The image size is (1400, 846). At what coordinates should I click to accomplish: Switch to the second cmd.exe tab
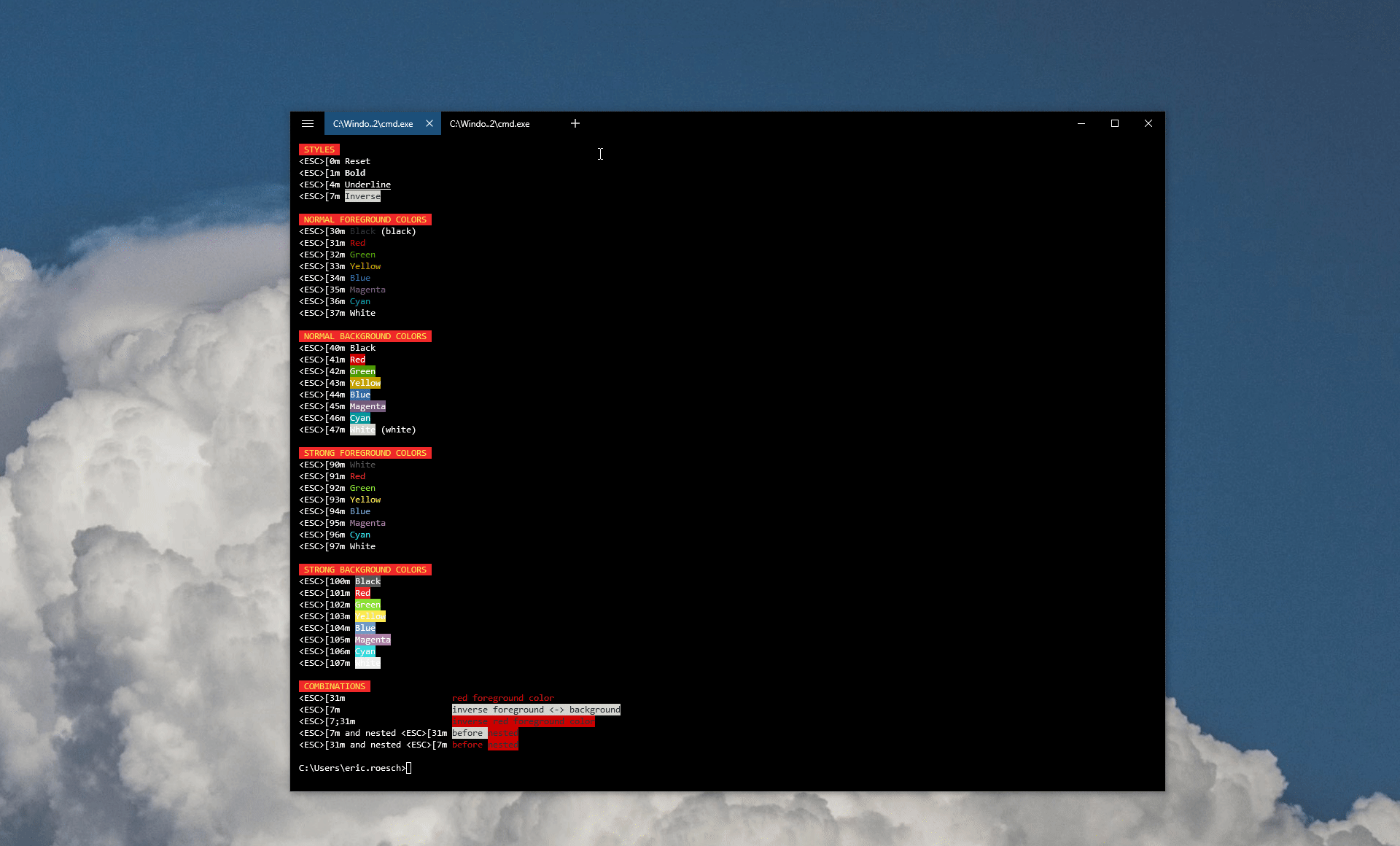(x=489, y=124)
